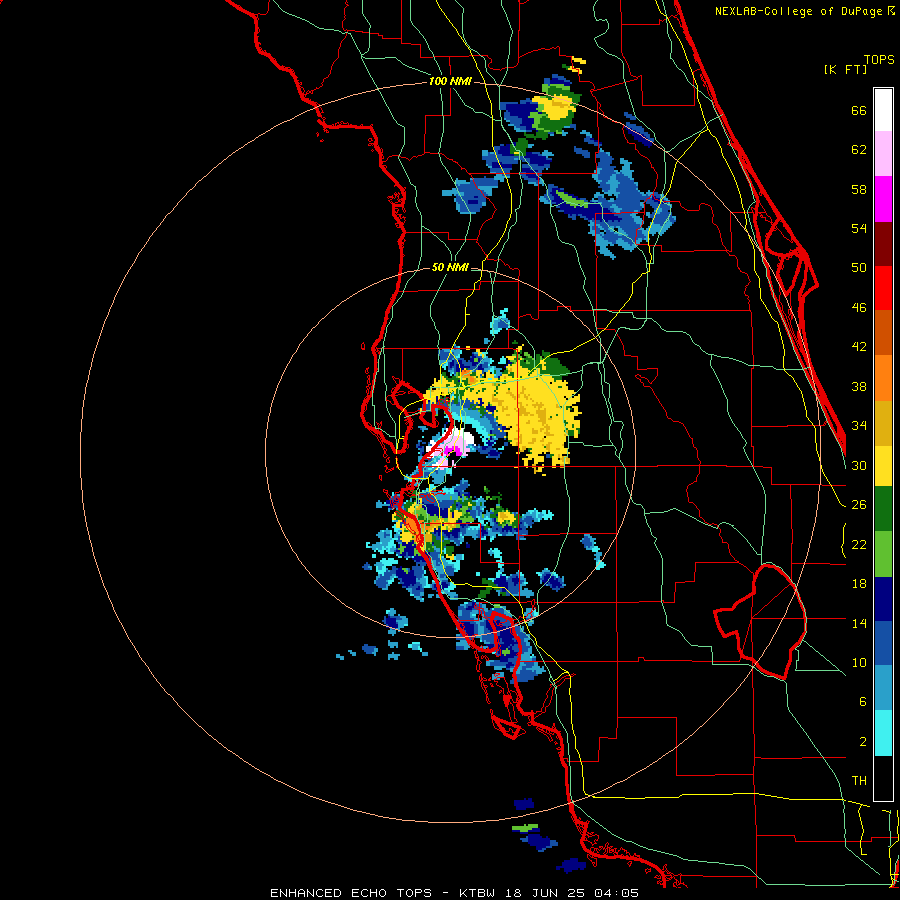Click legend value 6
Viewport: 900px width, 900px height.
tap(862, 702)
